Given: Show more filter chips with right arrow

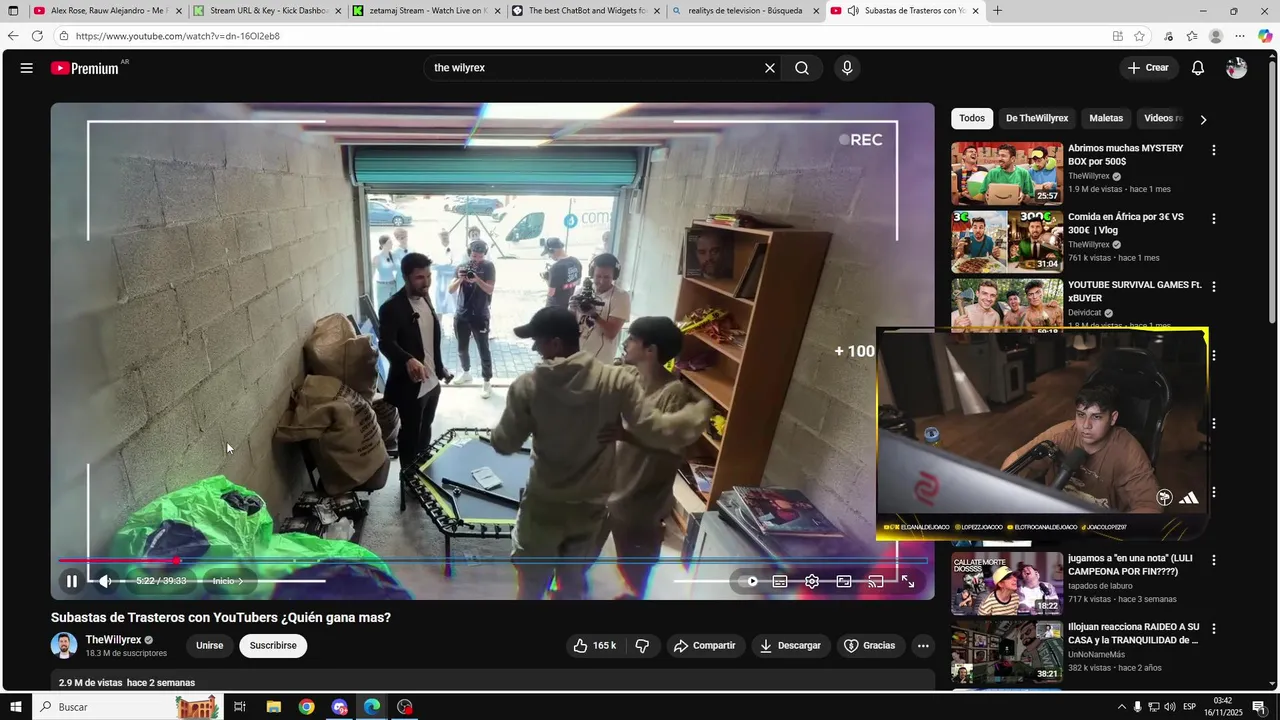Looking at the screenshot, I should pyautogui.click(x=1203, y=119).
